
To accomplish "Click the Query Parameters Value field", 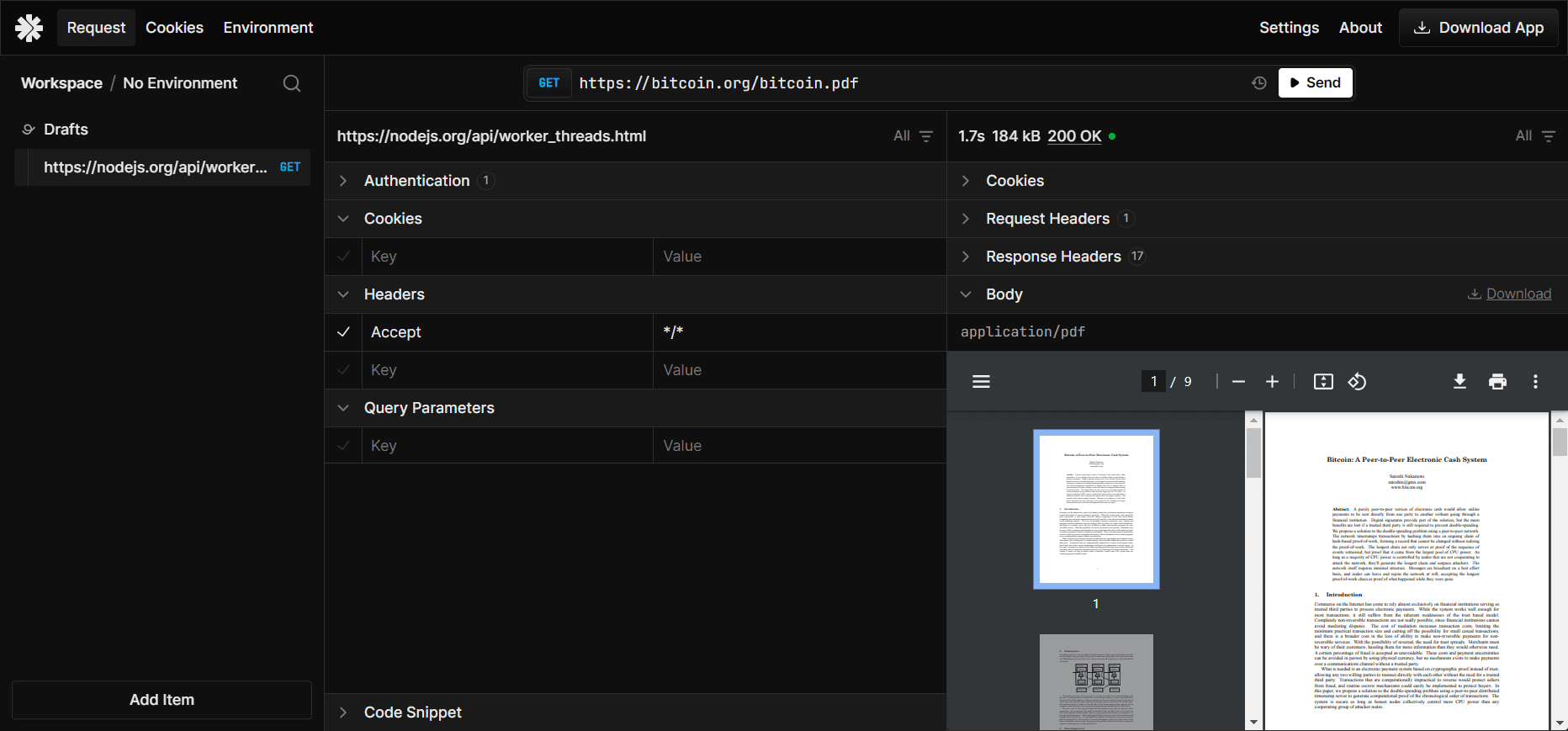I will tap(800, 446).
